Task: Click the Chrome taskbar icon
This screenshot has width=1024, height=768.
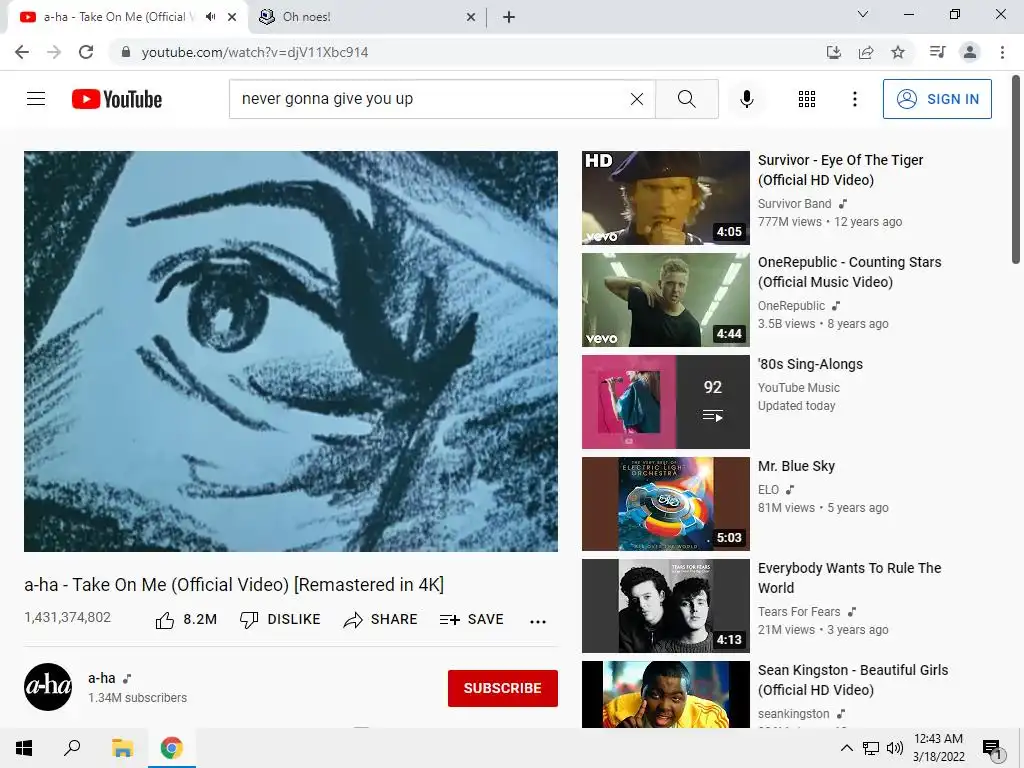Action: tap(172, 748)
